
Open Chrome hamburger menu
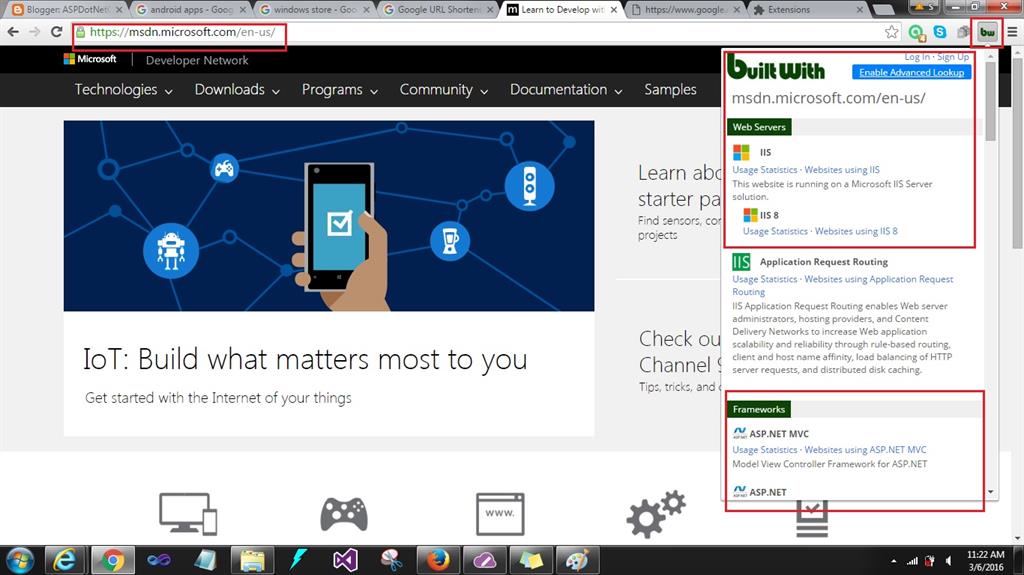pos(1012,32)
